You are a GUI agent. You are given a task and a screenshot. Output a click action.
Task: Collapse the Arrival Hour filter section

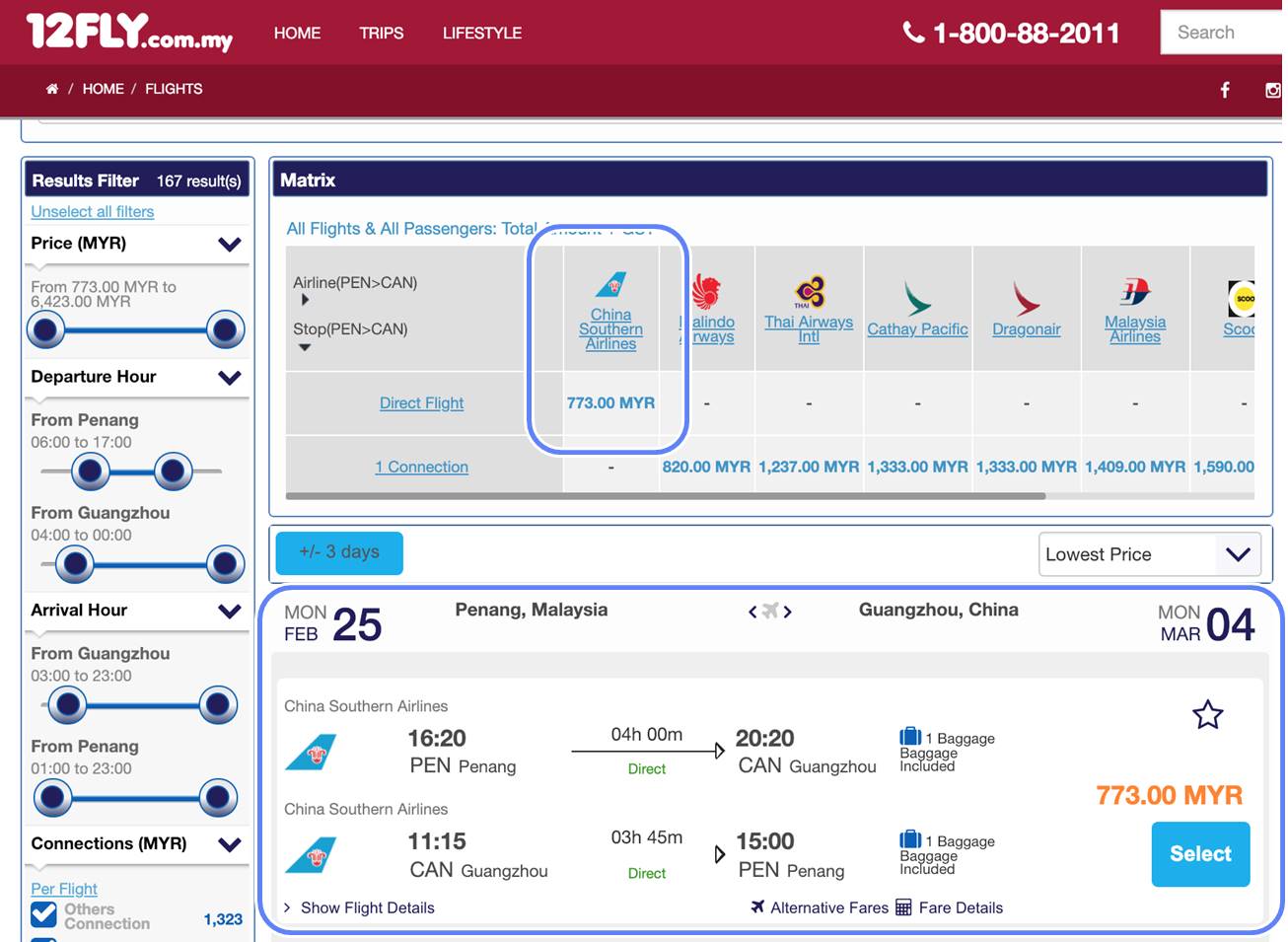click(x=230, y=611)
